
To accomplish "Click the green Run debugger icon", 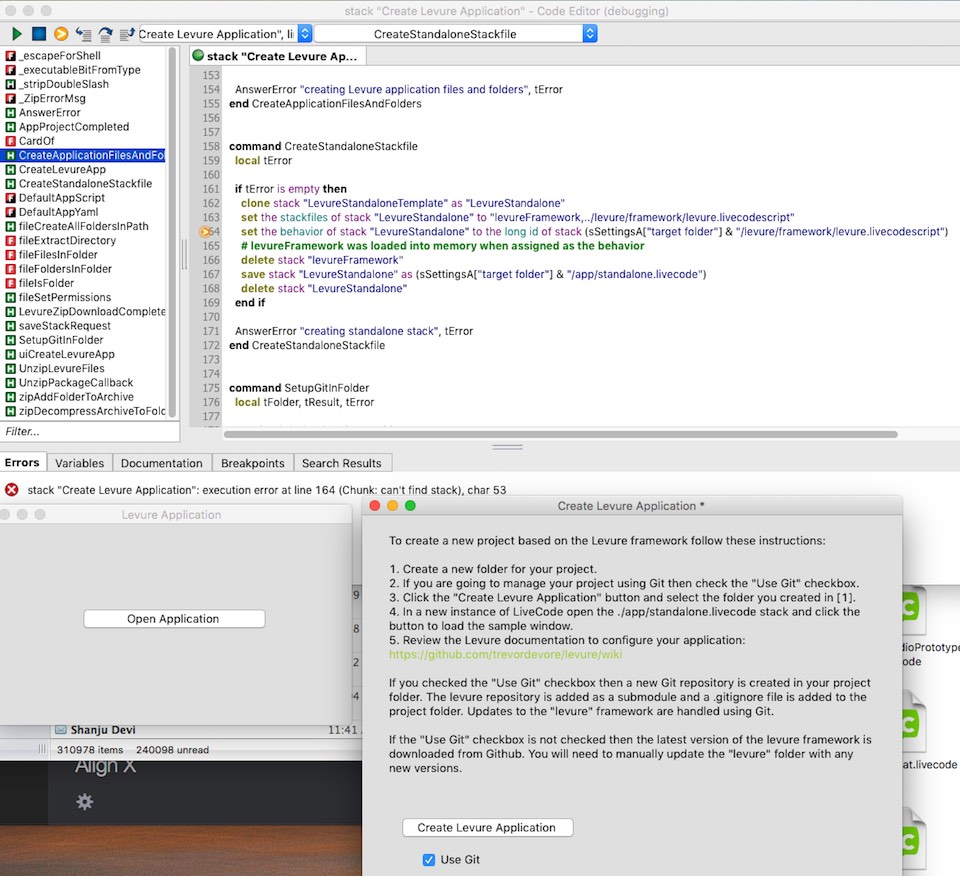I will (x=17, y=34).
